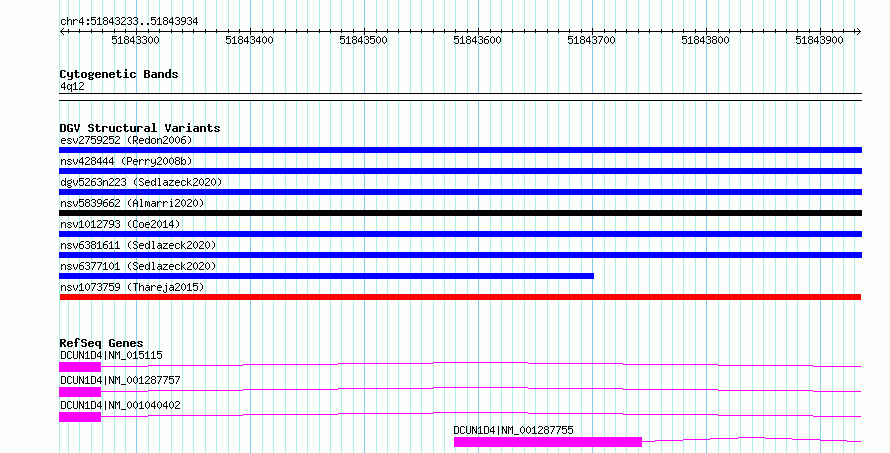Click the left arrowhead of the ruler
This screenshot has height=453, width=890.
coord(62,32)
